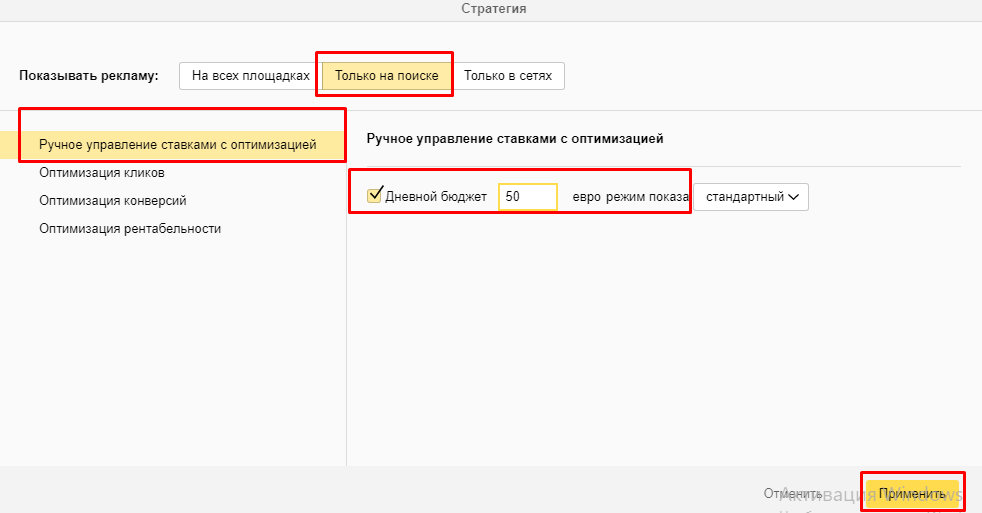
Task: Click the daily budget input with 50
Action: (527, 197)
